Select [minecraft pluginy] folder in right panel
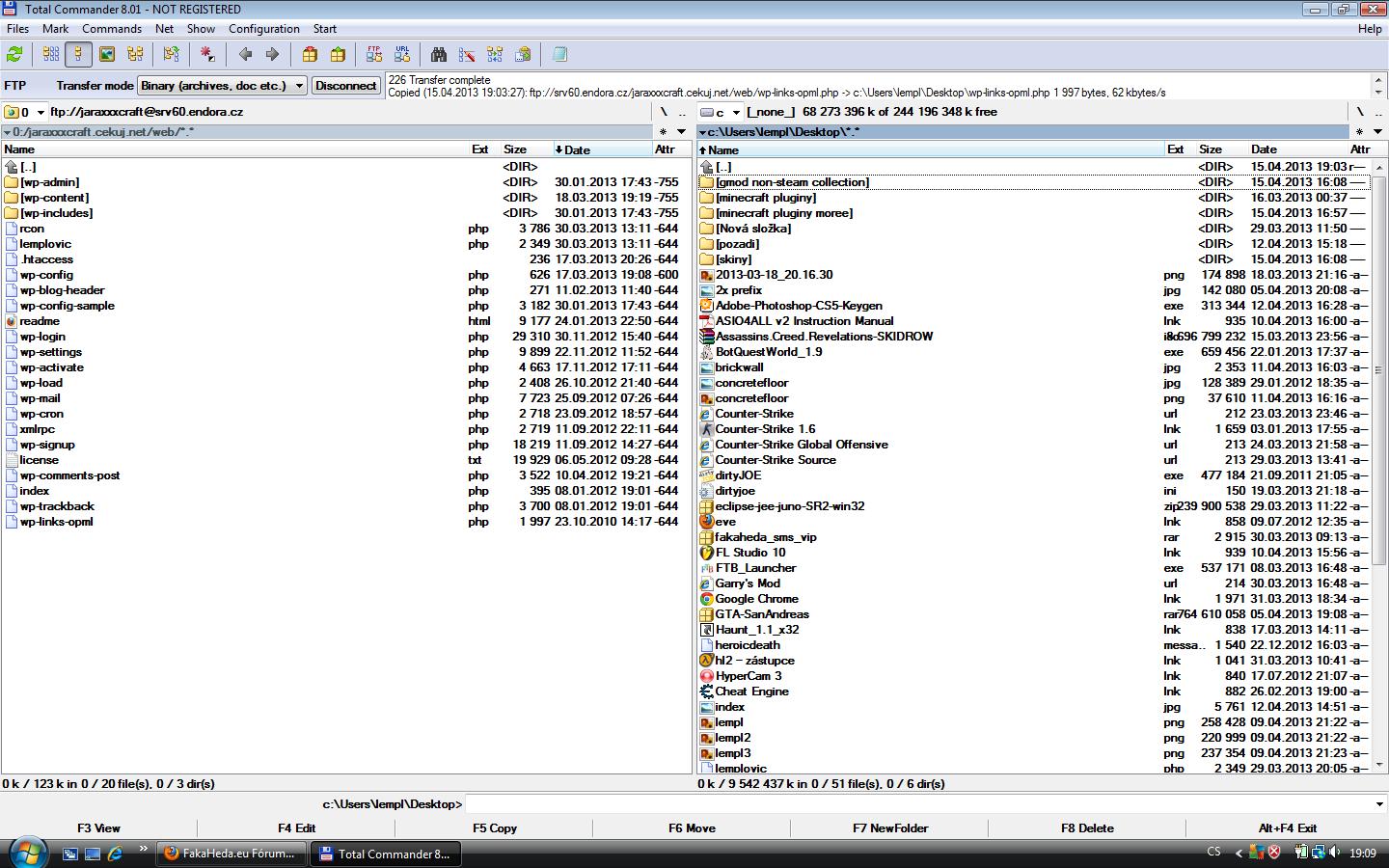 pyautogui.click(x=1033, y=198)
